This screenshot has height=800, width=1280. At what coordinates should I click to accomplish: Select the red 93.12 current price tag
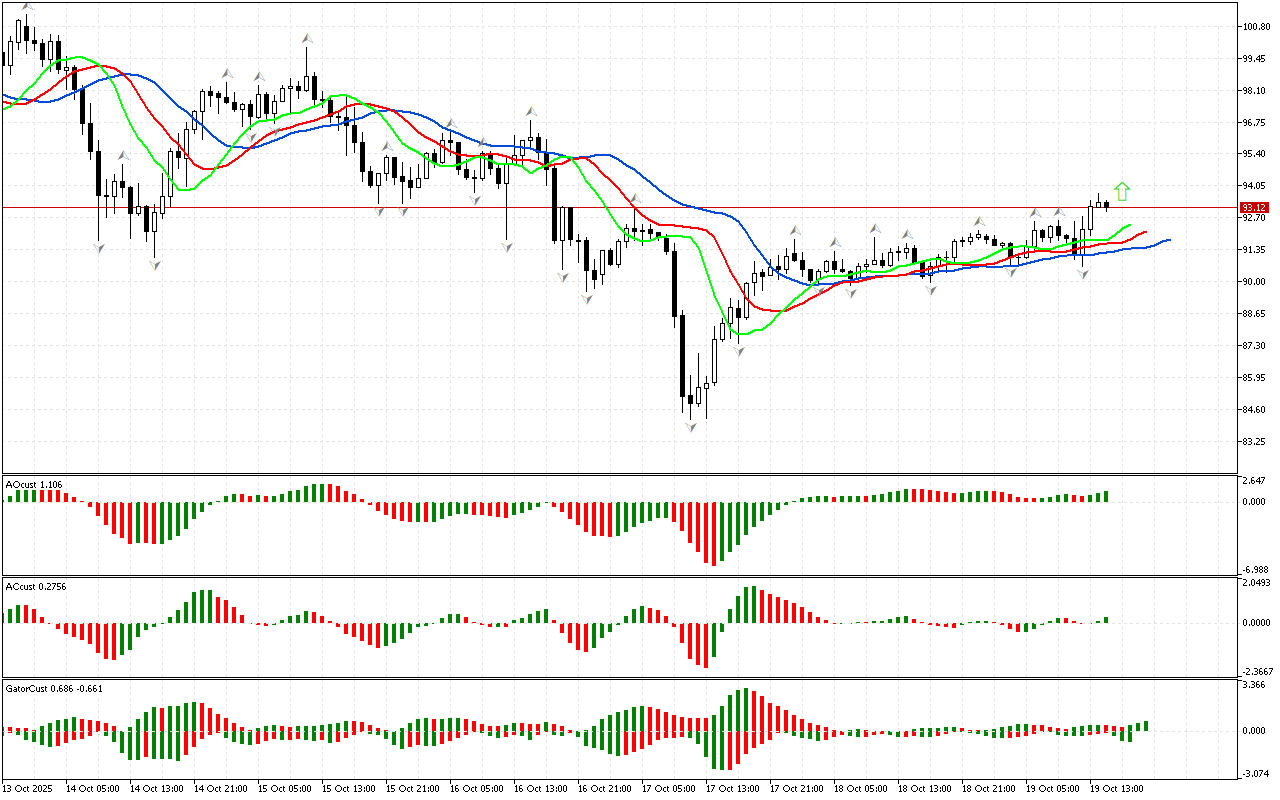(x=1254, y=208)
